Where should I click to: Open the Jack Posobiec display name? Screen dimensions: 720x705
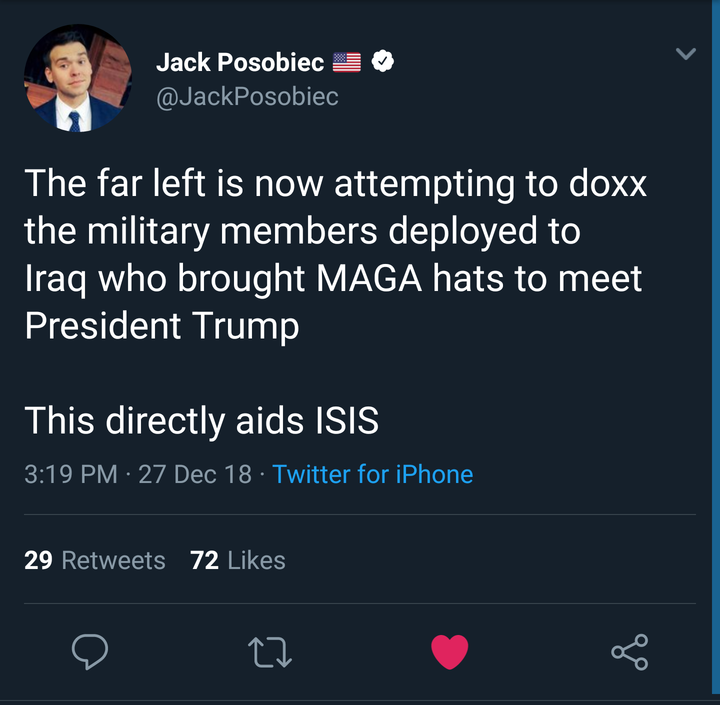point(240,62)
